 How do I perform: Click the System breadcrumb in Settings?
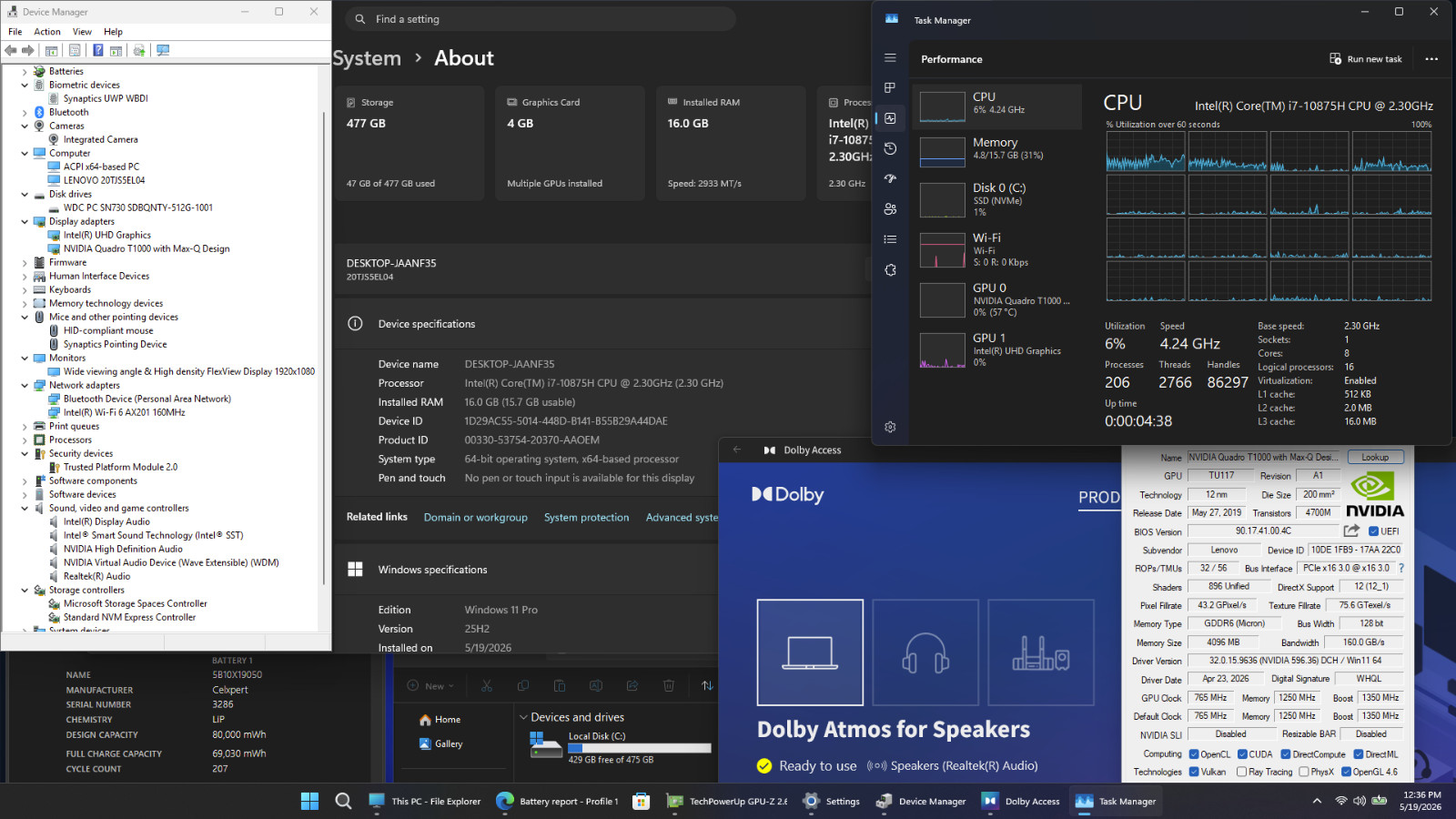tap(367, 58)
